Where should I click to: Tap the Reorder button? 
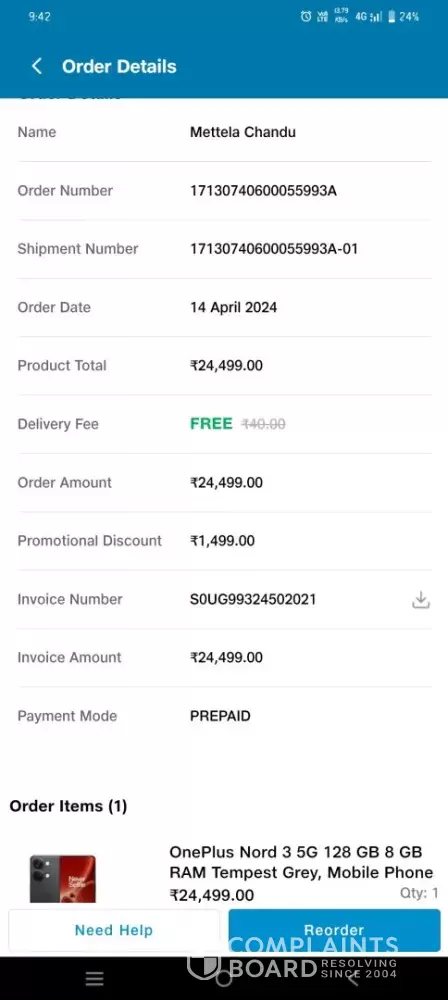pos(334,930)
